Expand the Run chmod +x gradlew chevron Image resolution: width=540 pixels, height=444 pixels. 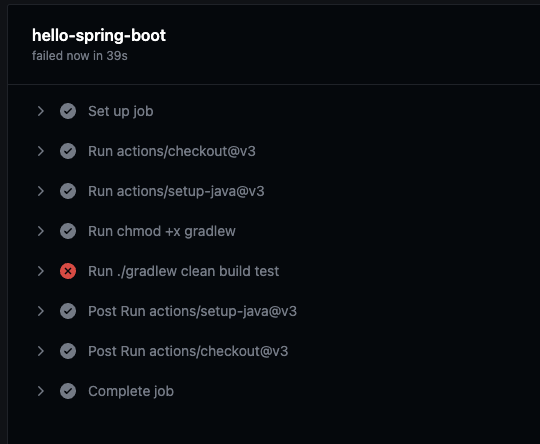coord(41,231)
